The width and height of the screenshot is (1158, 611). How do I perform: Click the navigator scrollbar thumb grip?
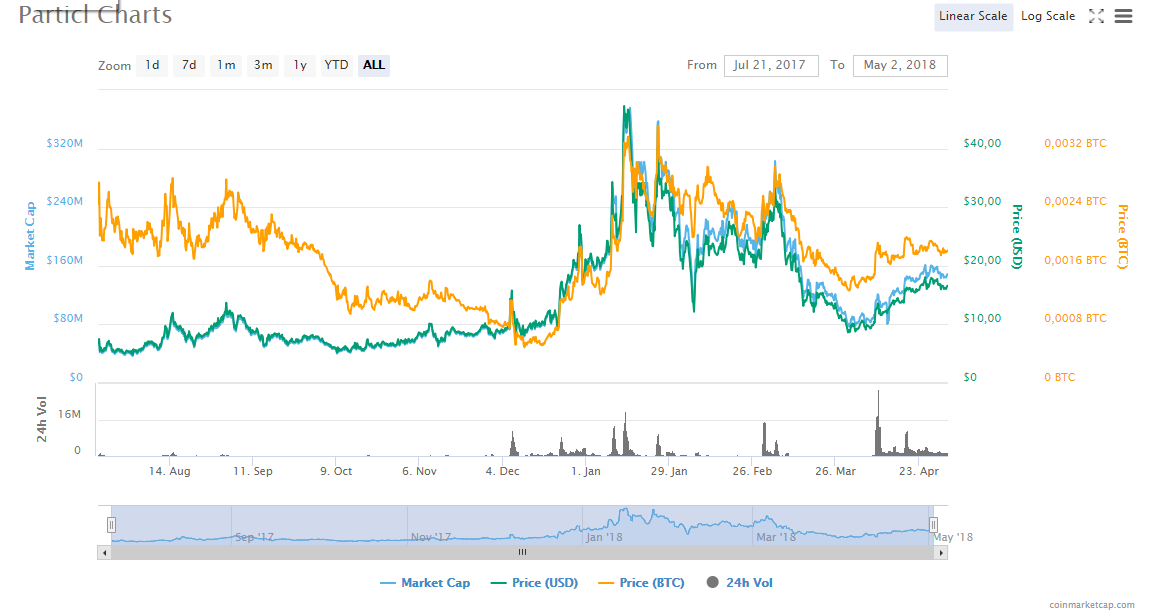[x=522, y=553]
